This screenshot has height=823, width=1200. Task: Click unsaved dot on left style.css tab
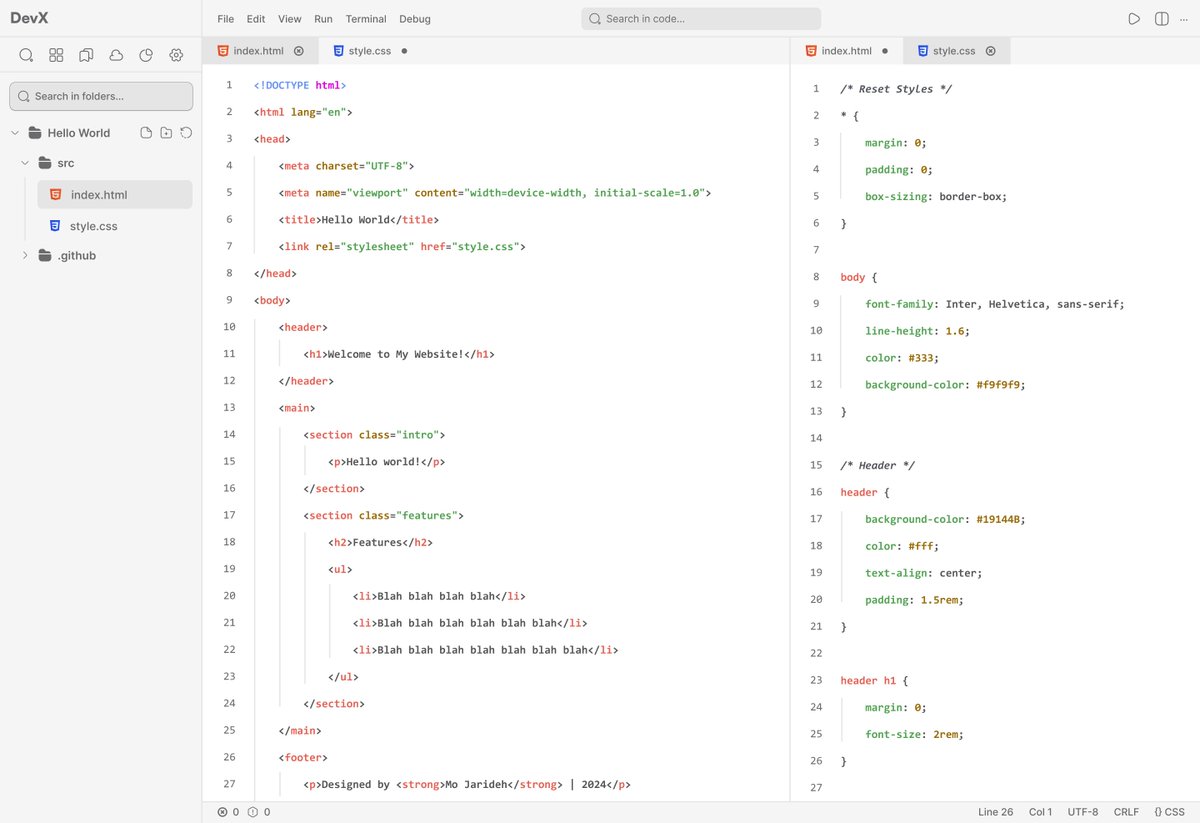[x=404, y=51]
